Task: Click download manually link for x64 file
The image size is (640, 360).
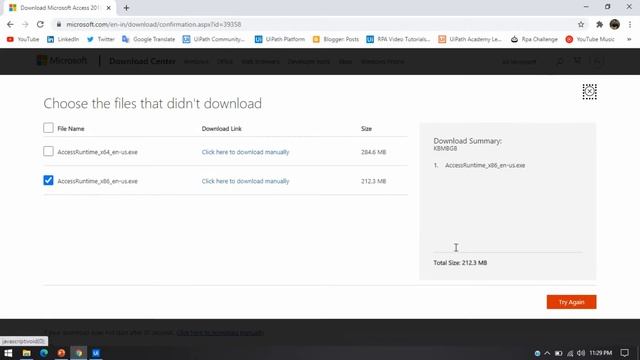Action: tap(245, 152)
